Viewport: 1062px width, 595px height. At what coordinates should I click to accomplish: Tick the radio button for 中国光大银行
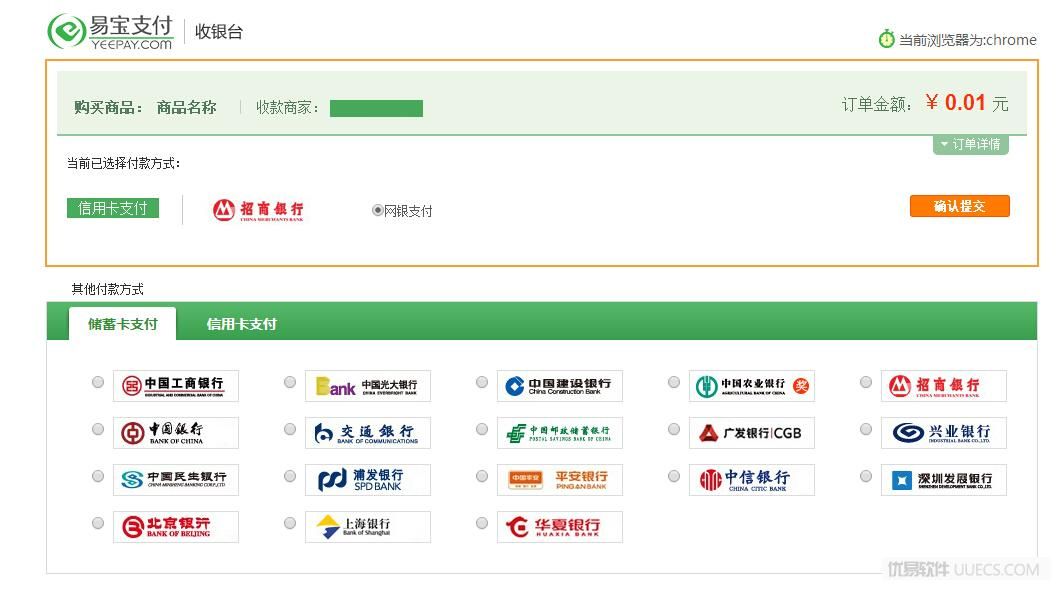(x=290, y=382)
